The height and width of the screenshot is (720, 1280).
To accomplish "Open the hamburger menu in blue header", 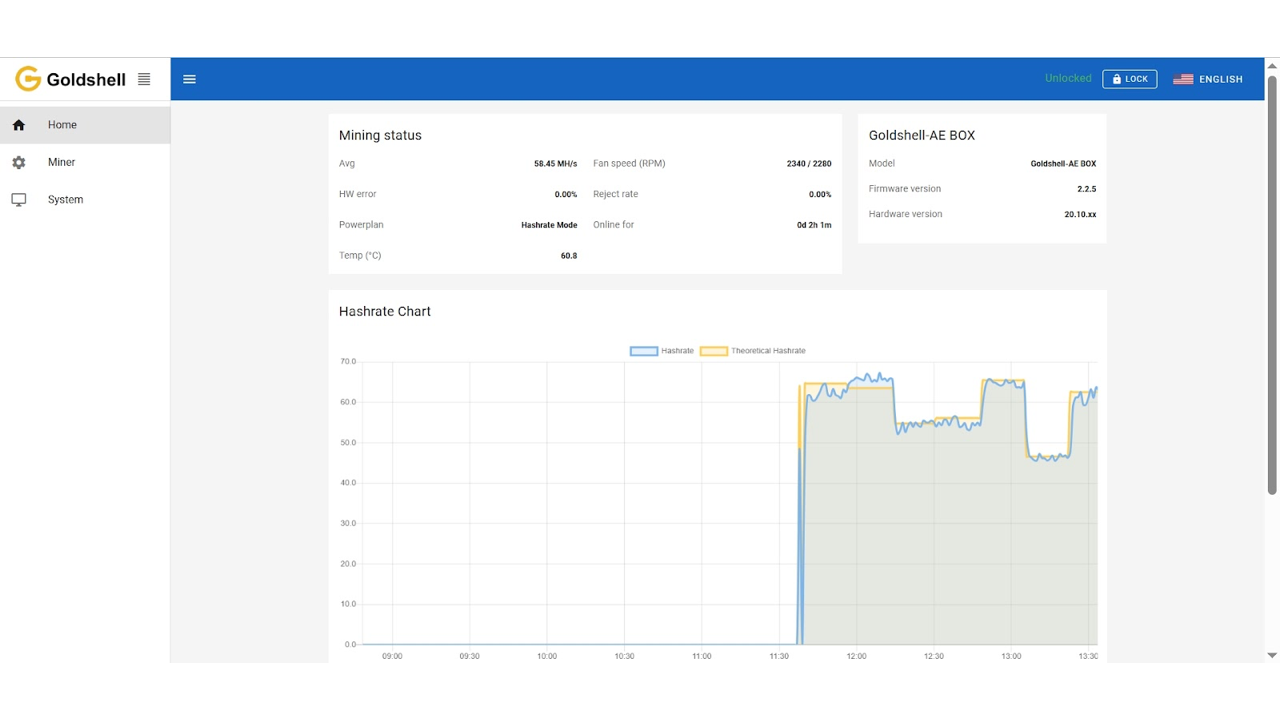I will (189, 79).
